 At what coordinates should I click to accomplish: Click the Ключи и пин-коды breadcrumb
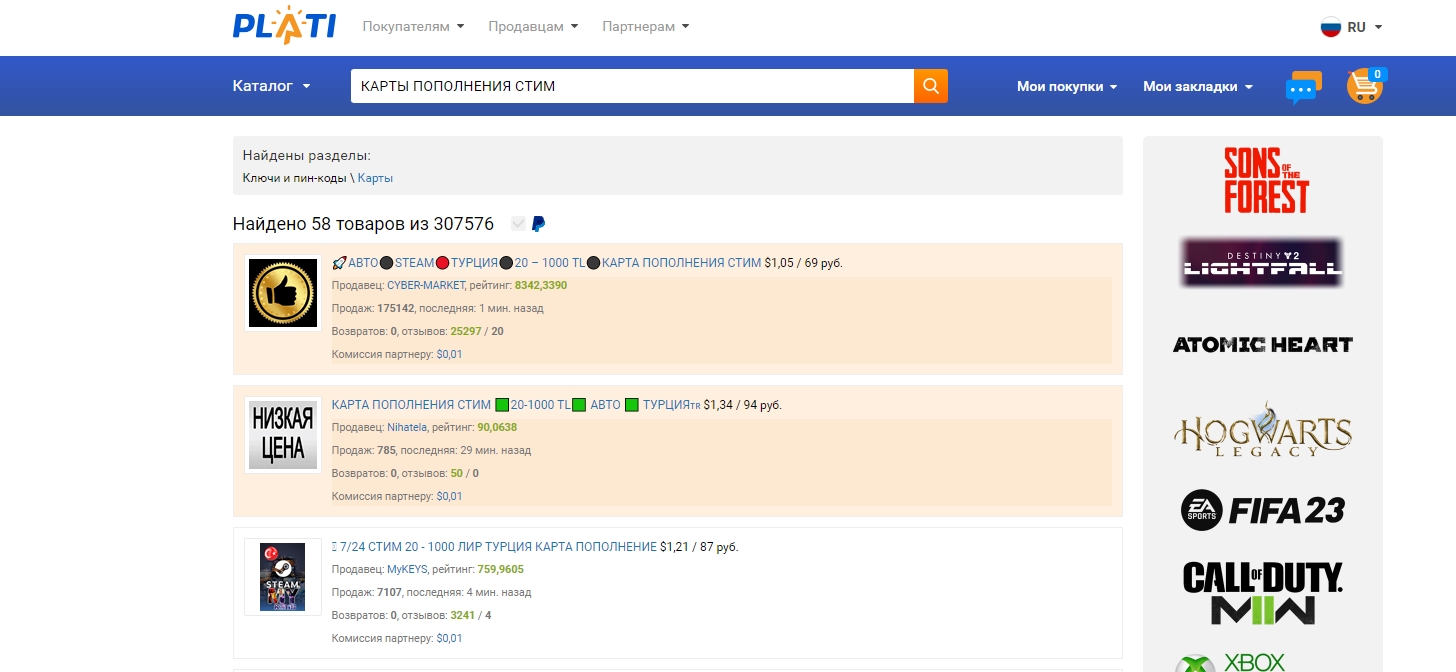tap(294, 178)
